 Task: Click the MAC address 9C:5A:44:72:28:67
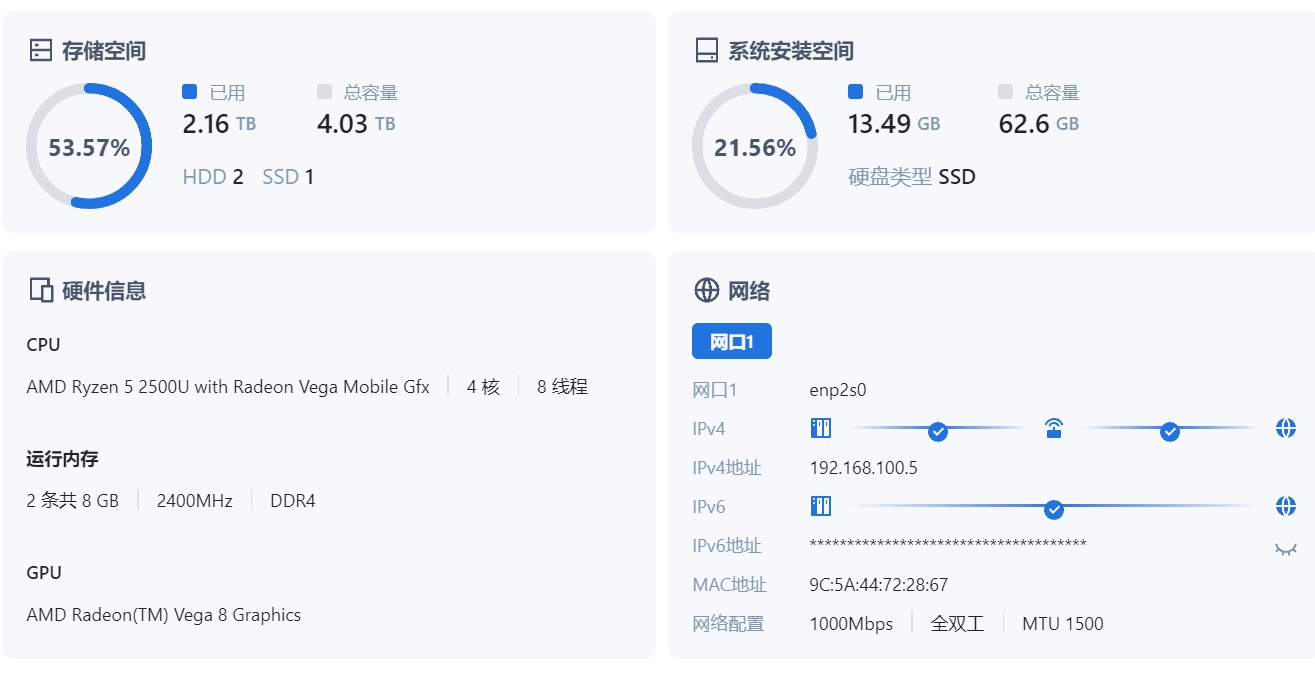(x=878, y=585)
